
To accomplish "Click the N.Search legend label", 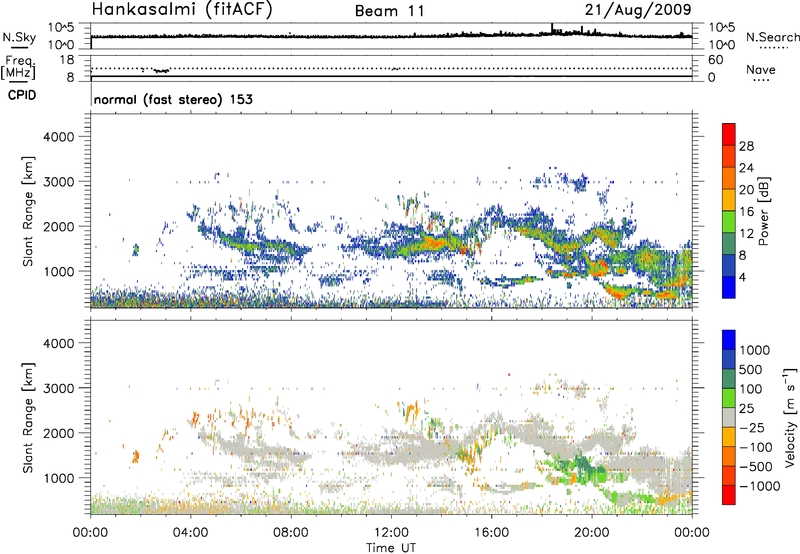I will (x=772, y=37).
